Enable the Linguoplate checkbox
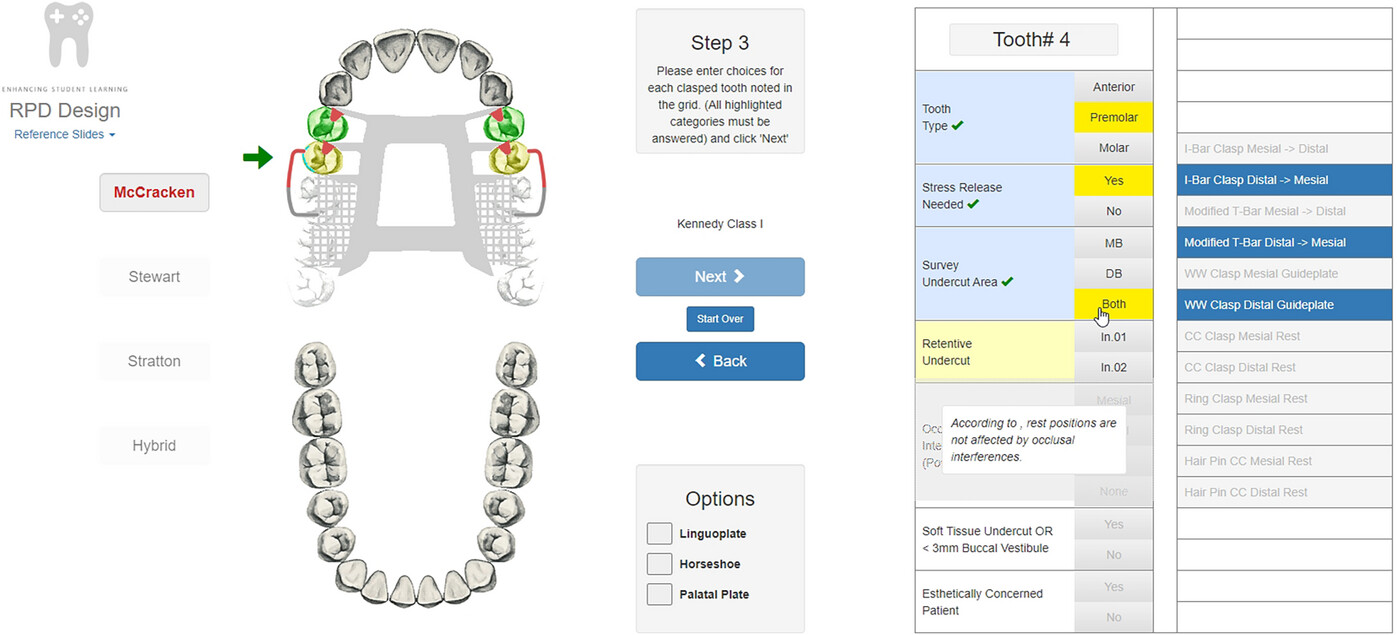1397x635 pixels. coord(659,534)
